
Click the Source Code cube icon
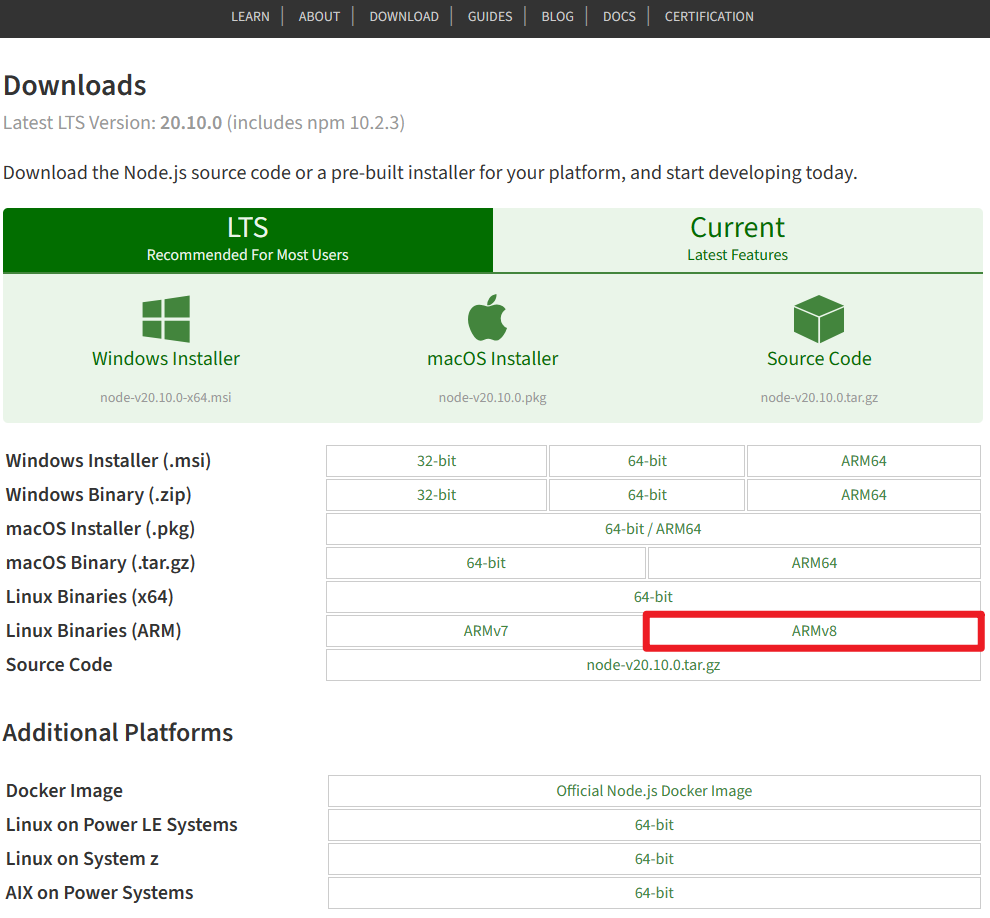coord(819,319)
